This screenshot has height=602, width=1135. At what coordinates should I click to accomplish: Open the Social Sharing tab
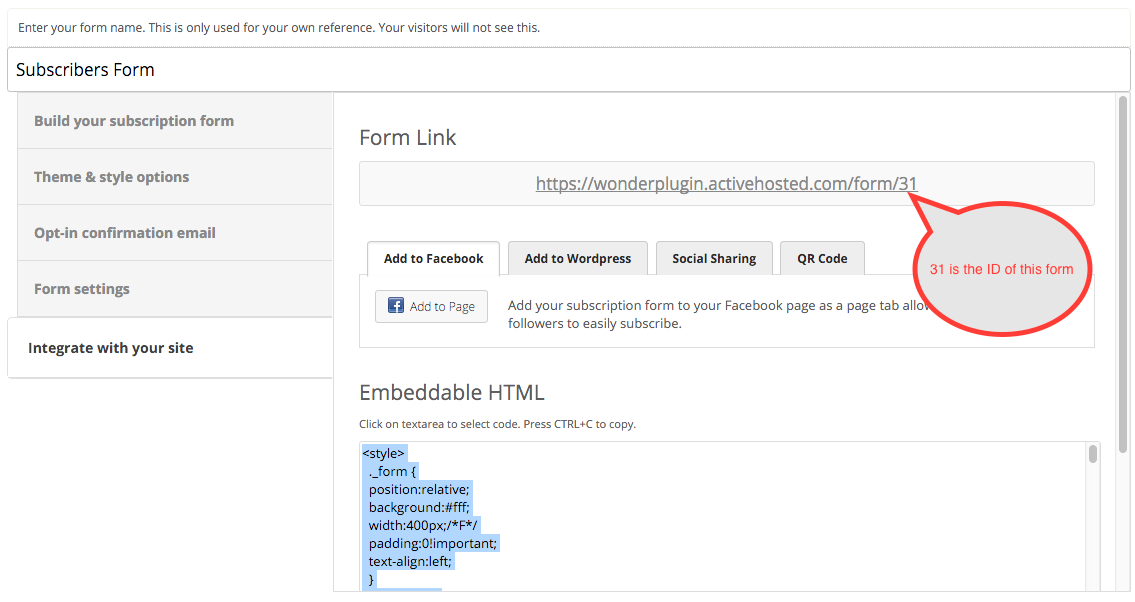click(713, 258)
